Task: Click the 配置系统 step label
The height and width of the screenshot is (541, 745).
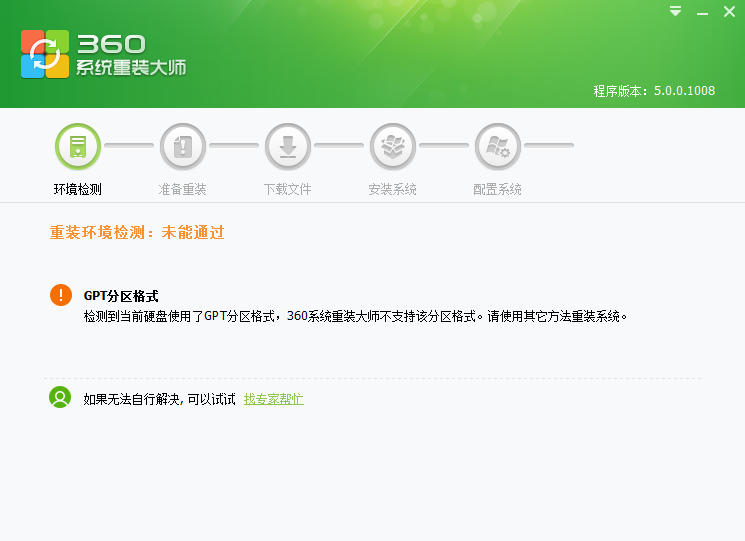Action: pyautogui.click(x=497, y=190)
